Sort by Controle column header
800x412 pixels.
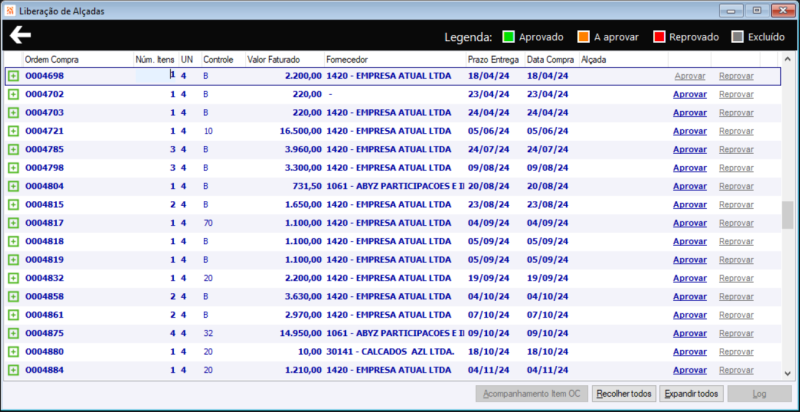pyautogui.click(x=223, y=60)
